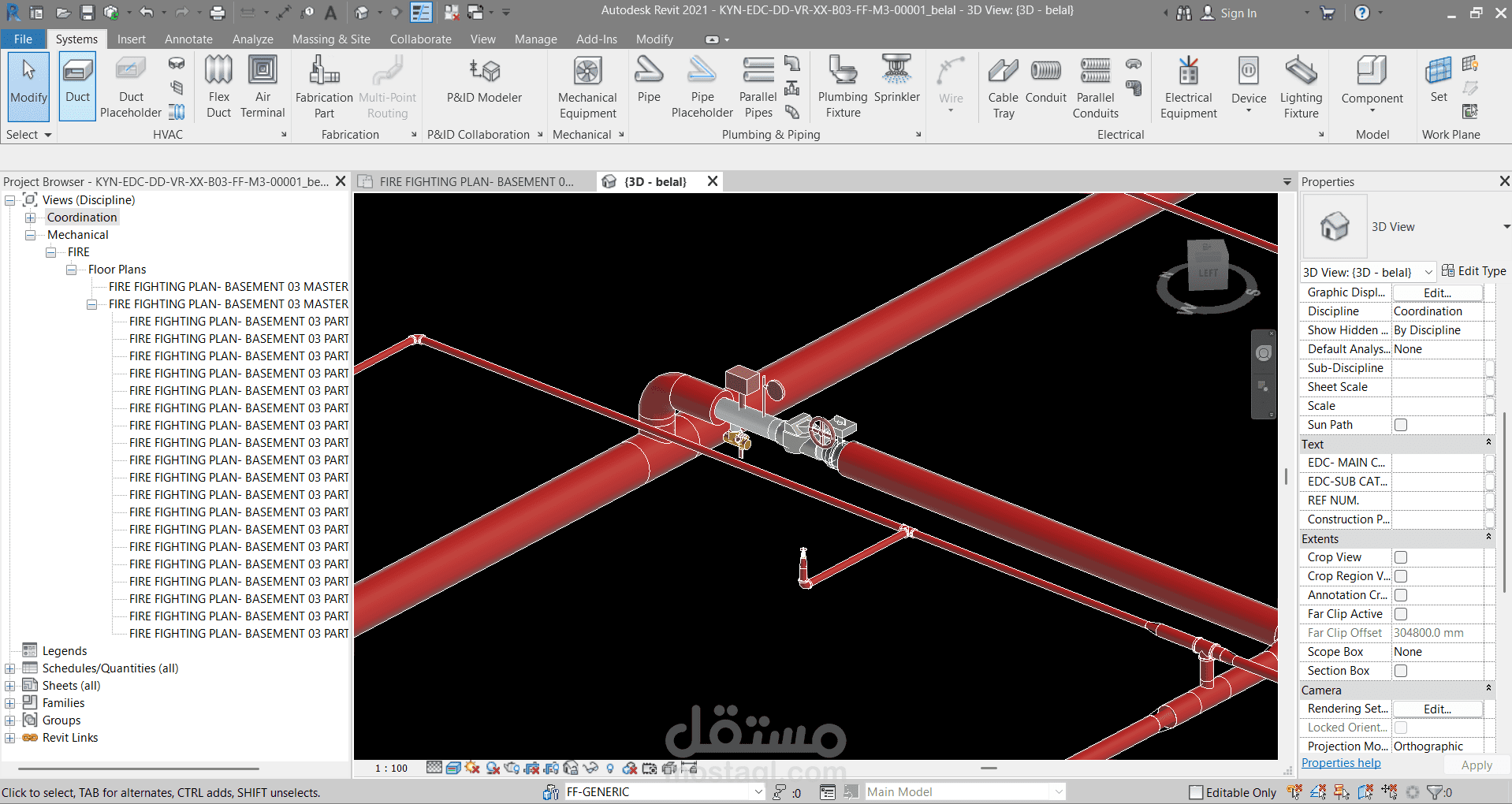Click the ViewCube in the 3D view
Screen dimensions: 1512x804
(1207, 267)
